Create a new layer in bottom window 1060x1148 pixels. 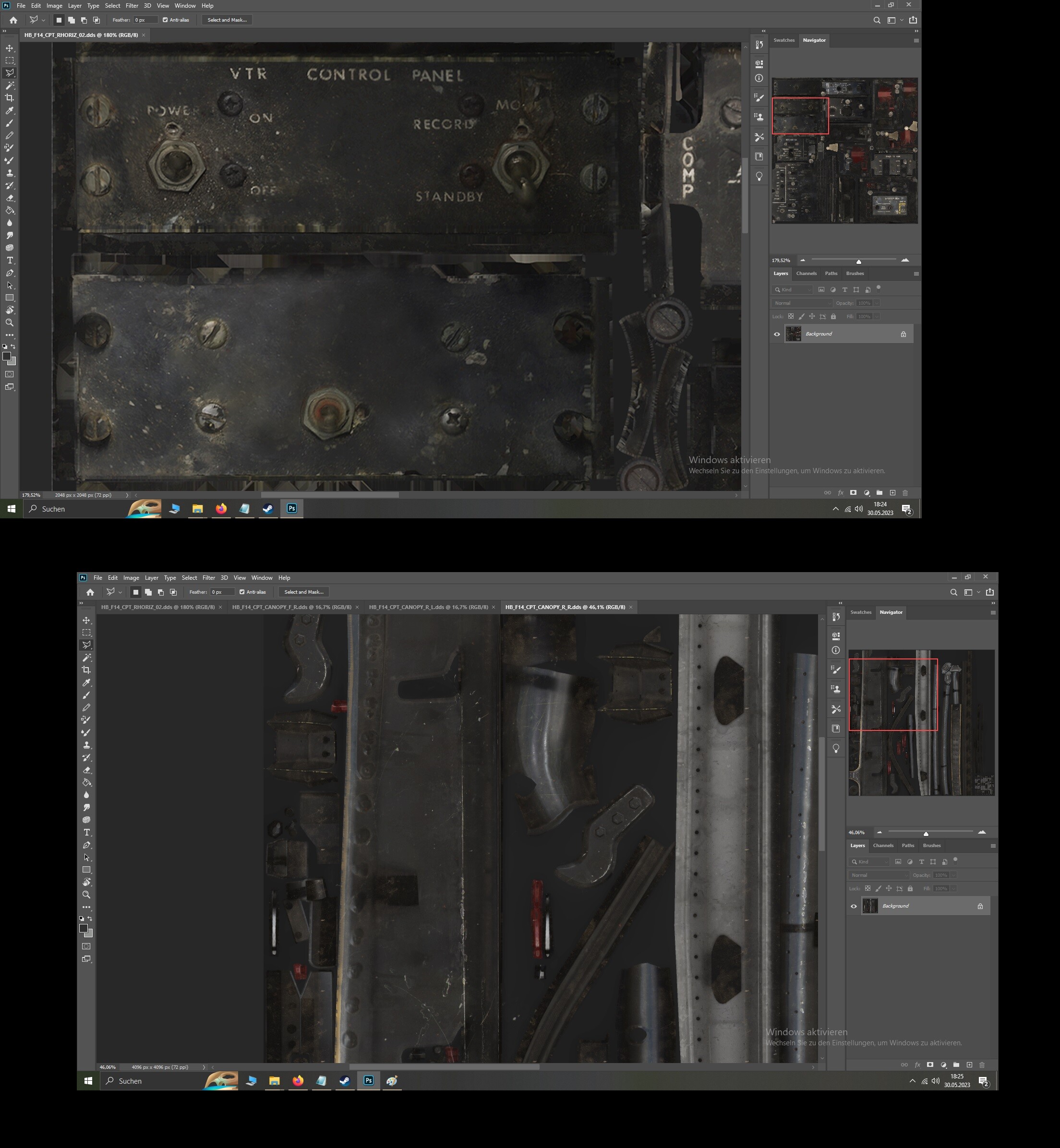[969, 1065]
